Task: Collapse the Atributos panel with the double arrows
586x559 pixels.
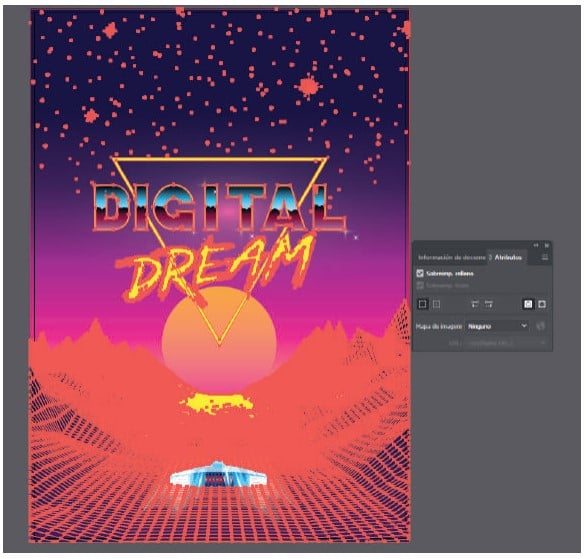Action: [x=536, y=245]
